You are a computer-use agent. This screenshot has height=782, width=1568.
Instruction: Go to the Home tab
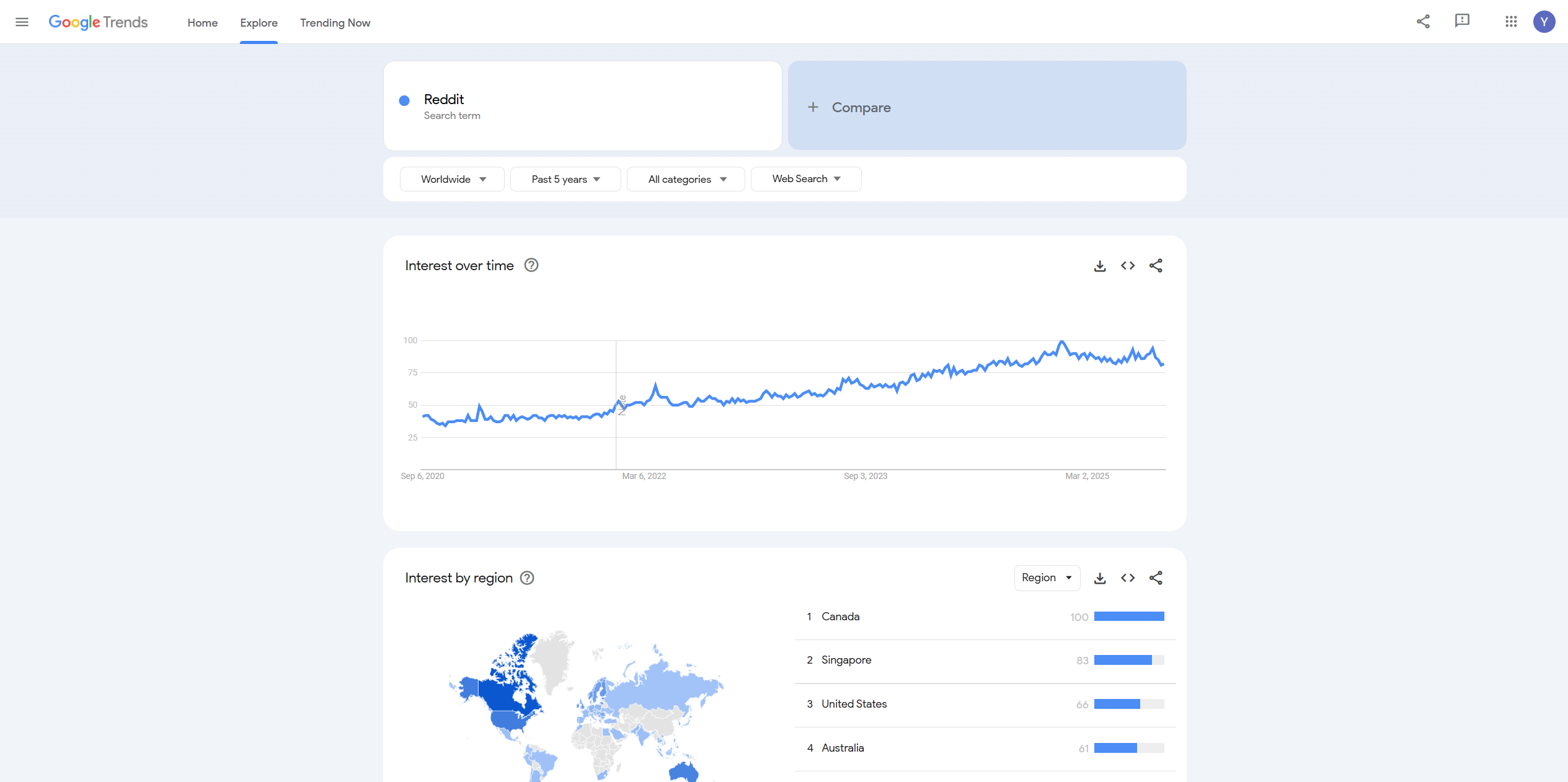[203, 23]
